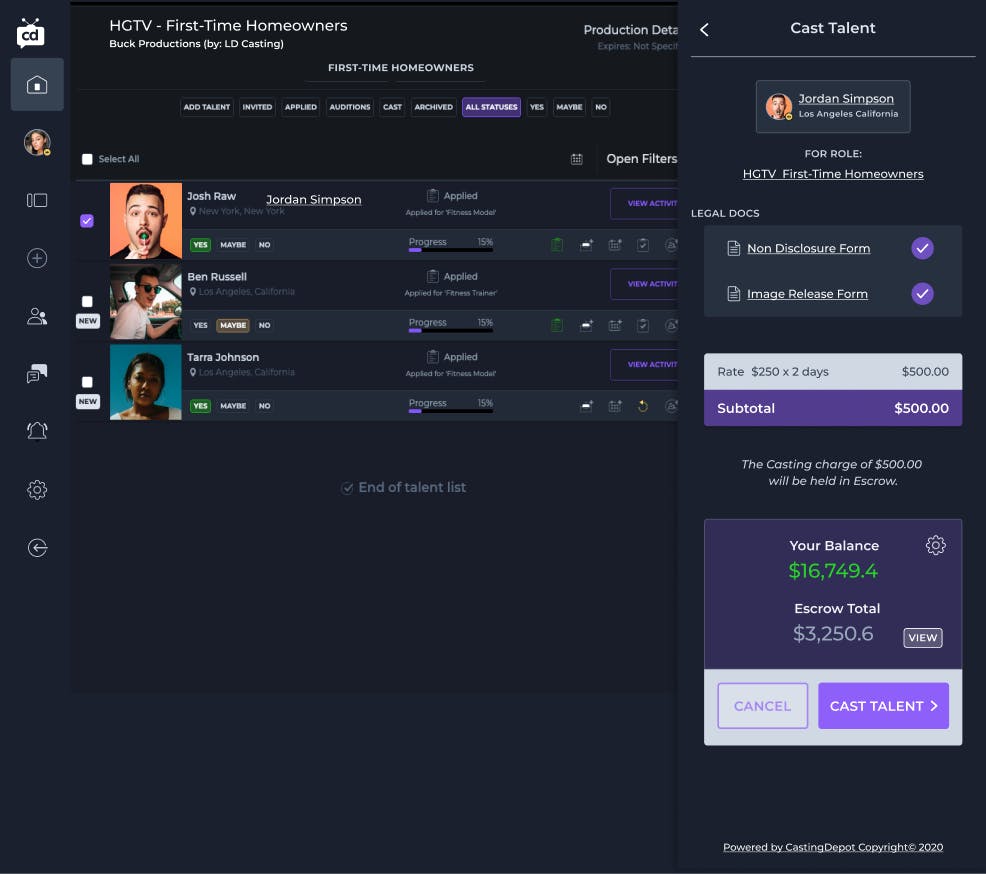The image size is (986, 874).
Task: Open Ben Russell's profile photo thumbnail
Action: point(146,301)
